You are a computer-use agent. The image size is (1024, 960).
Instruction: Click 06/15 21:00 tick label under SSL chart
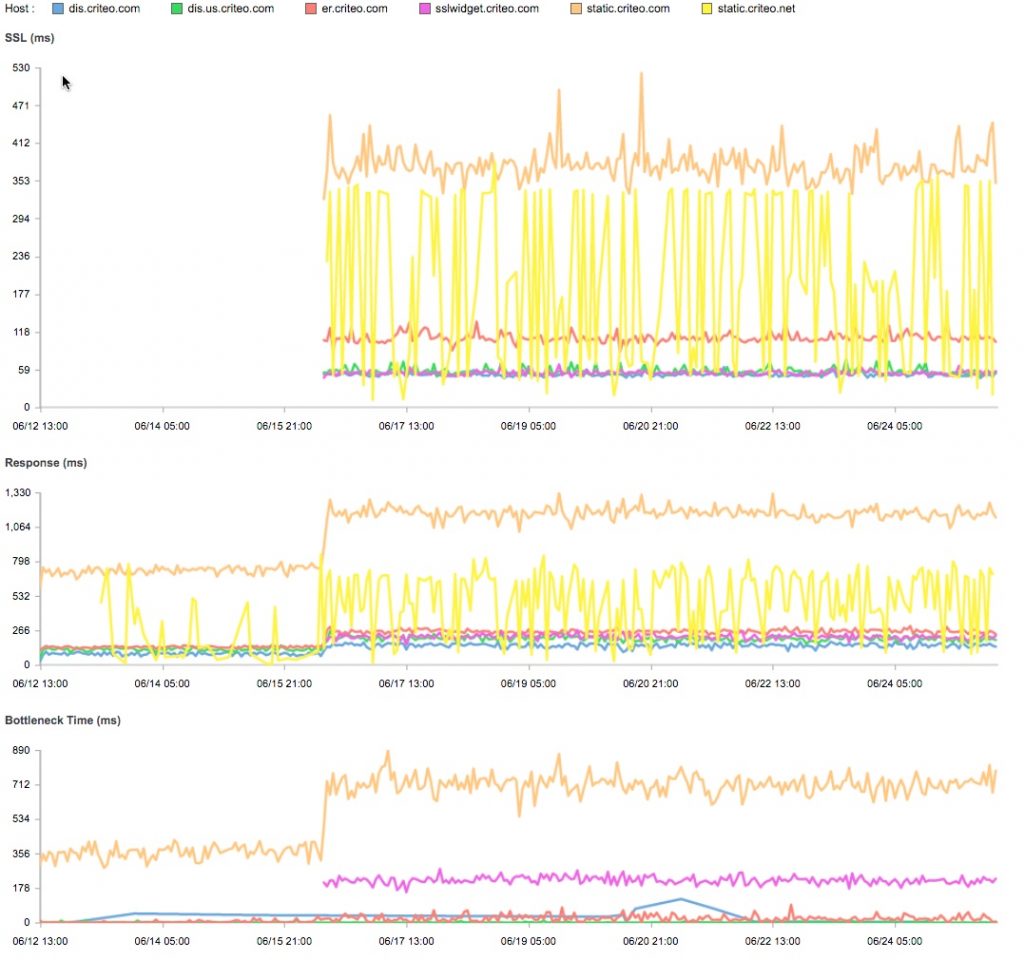point(284,426)
